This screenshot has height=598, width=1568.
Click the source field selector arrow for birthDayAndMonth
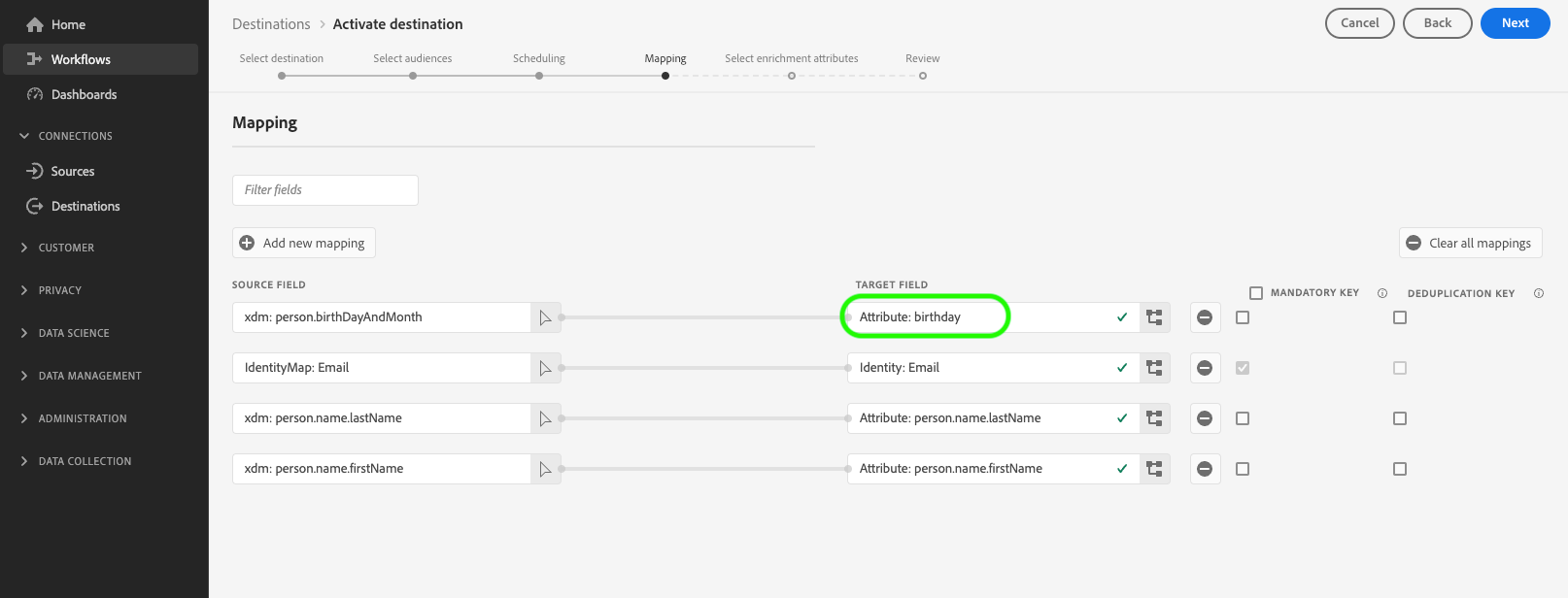pyautogui.click(x=545, y=317)
